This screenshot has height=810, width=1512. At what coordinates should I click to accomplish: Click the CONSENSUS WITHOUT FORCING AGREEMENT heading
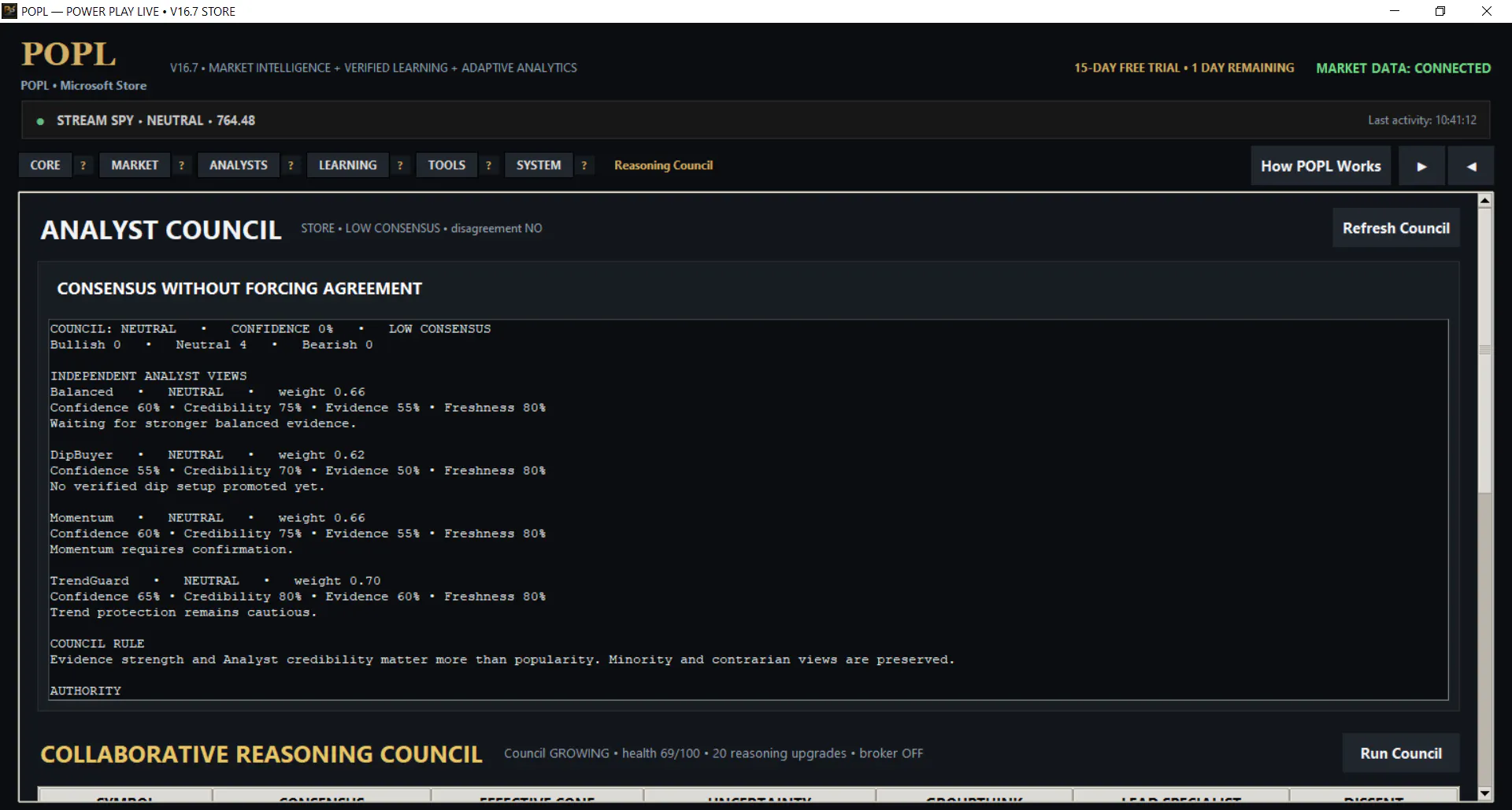pyautogui.click(x=239, y=289)
